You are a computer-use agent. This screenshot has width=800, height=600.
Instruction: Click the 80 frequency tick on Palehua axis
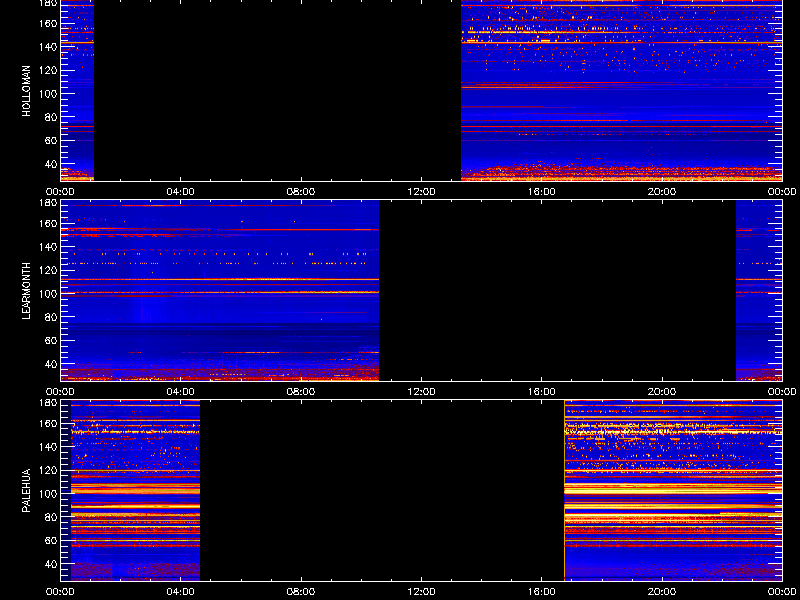click(51, 517)
